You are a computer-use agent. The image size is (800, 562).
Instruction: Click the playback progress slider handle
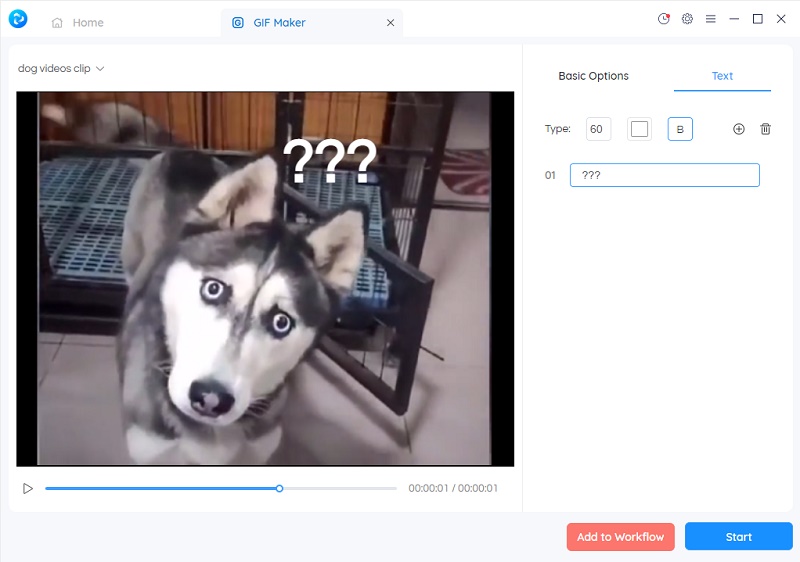click(280, 489)
